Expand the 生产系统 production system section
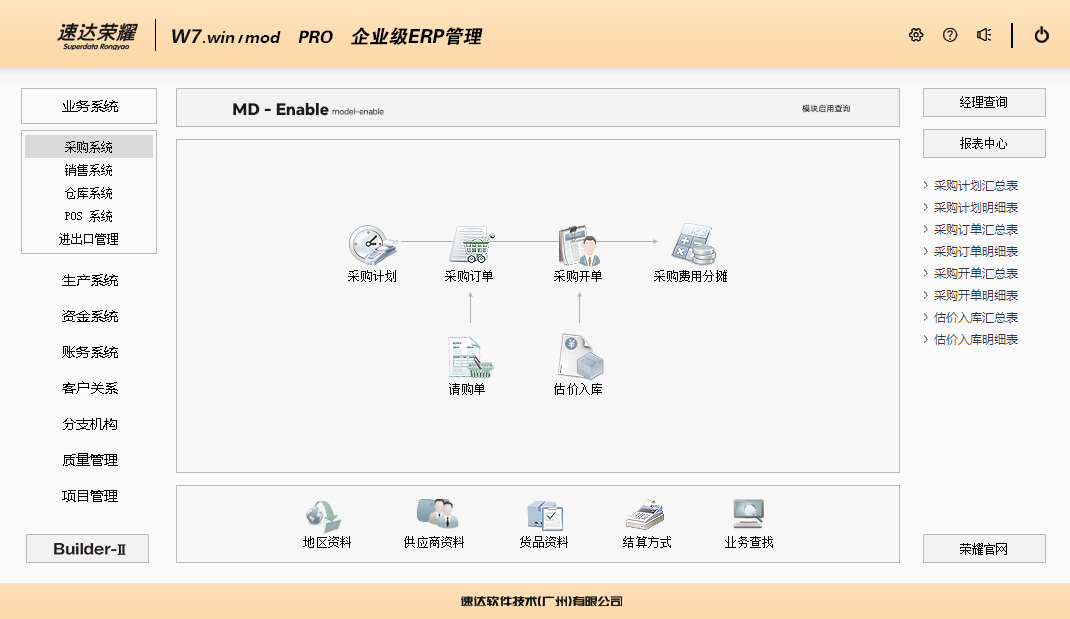Viewport: 1070px width, 619px height. pos(89,281)
